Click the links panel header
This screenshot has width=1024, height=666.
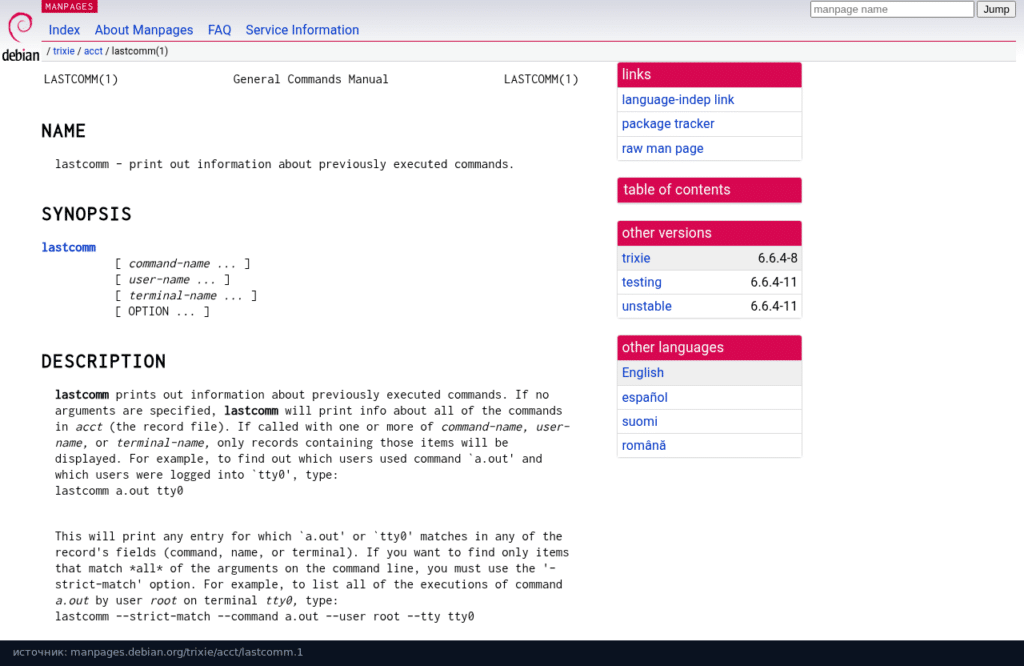(x=709, y=75)
